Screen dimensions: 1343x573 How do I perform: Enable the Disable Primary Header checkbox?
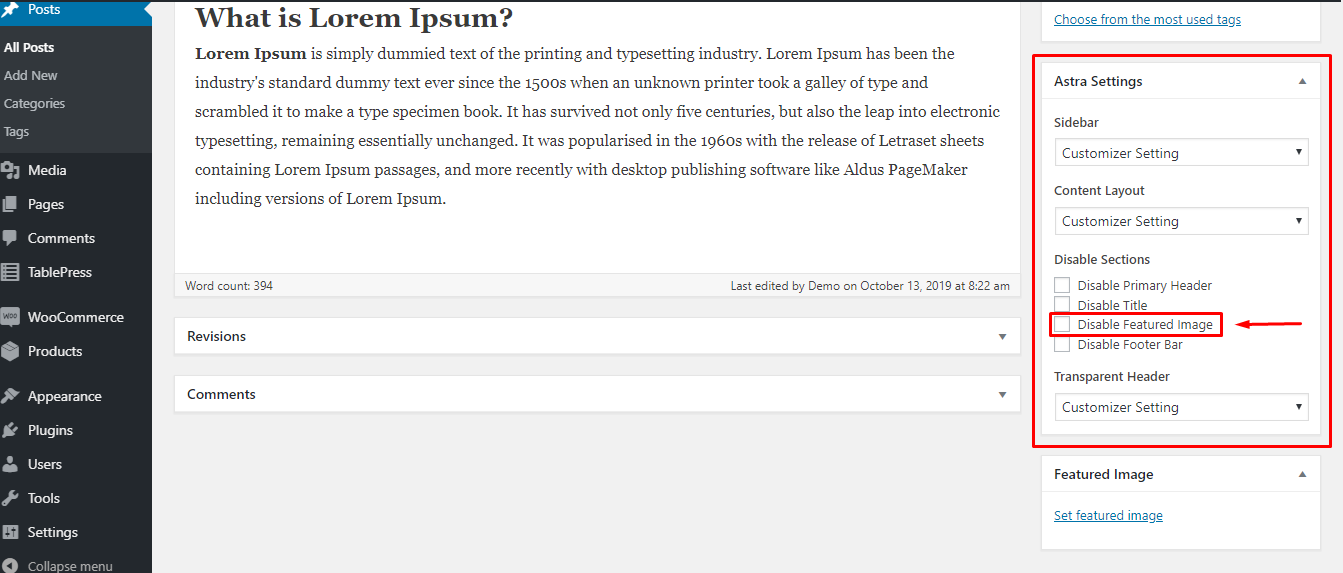(1062, 285)
